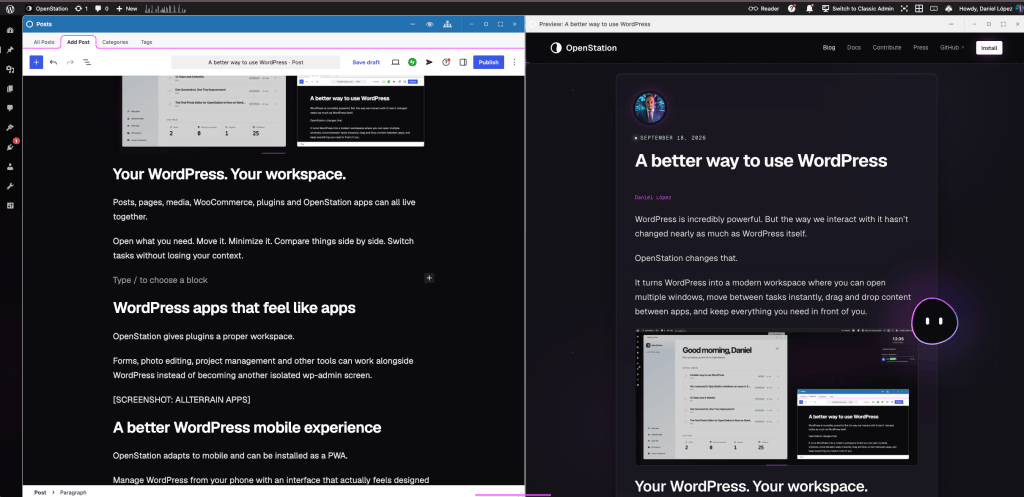The height and width of the screenshot is (497, 1024).
Task: Open the editor three-dot options menu
Action: 514,62
